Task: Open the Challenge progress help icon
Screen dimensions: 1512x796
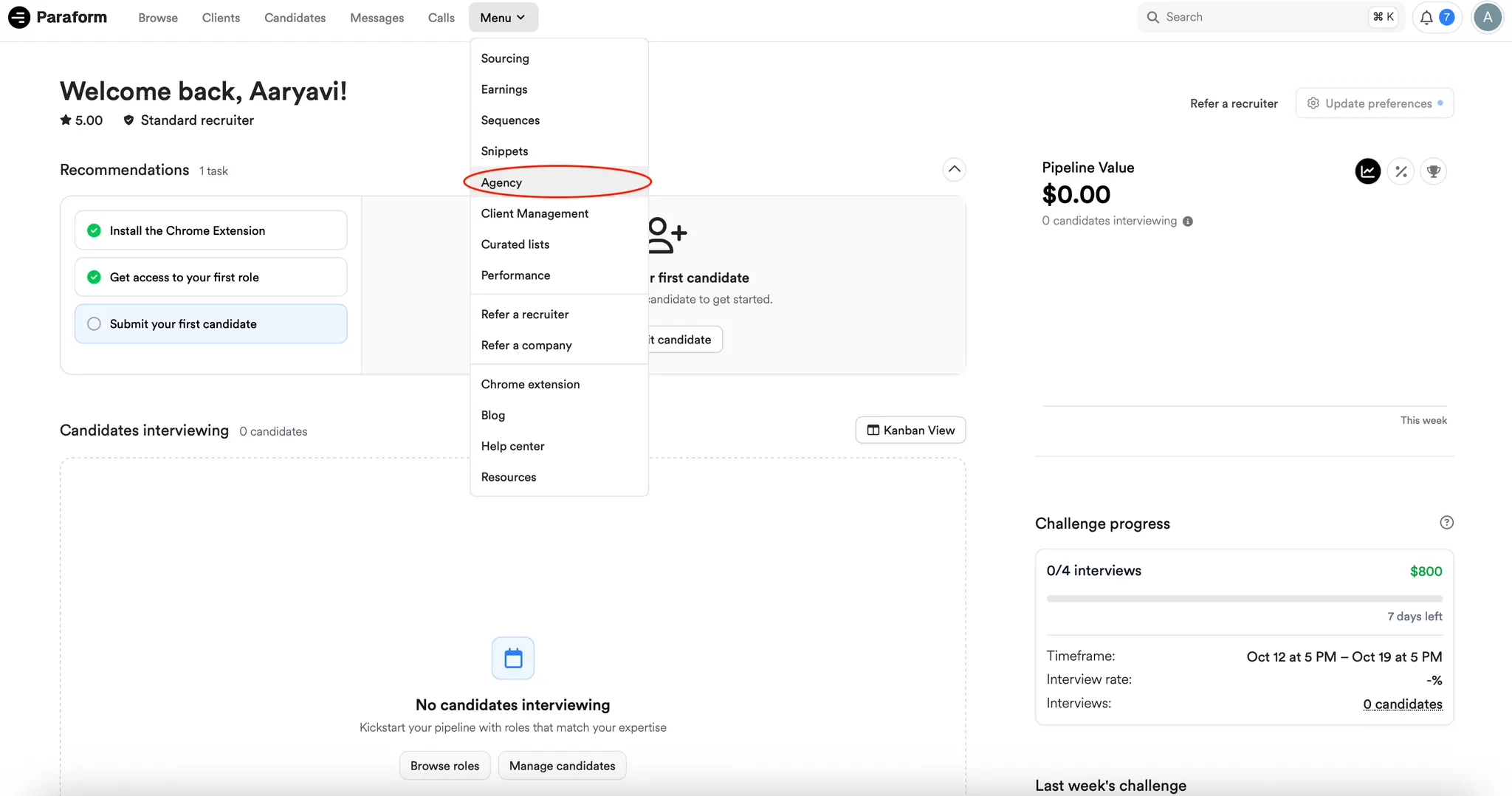Action: [1446, 523]
